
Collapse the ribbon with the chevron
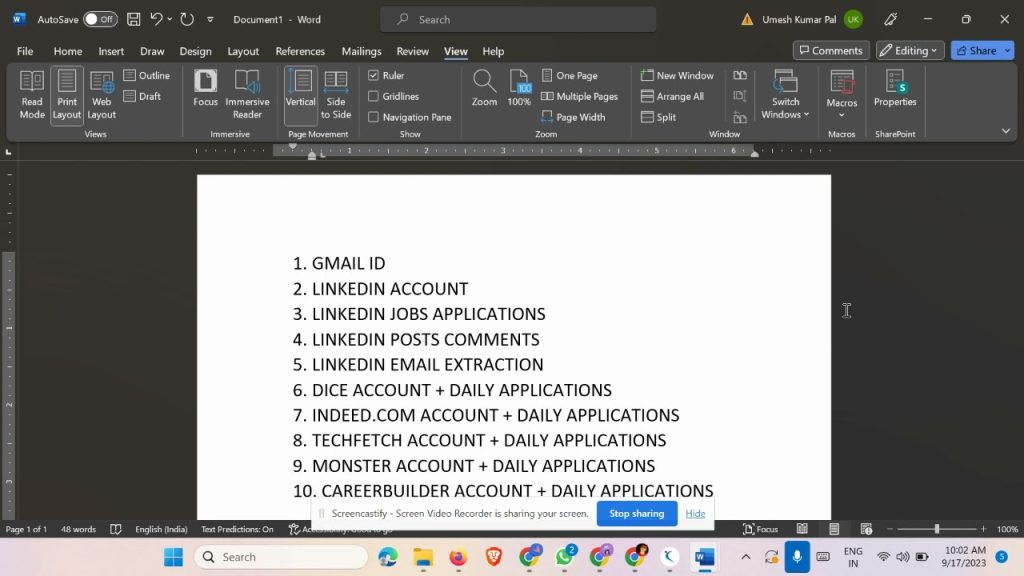pyautogui.click(x=1006, y=131)
